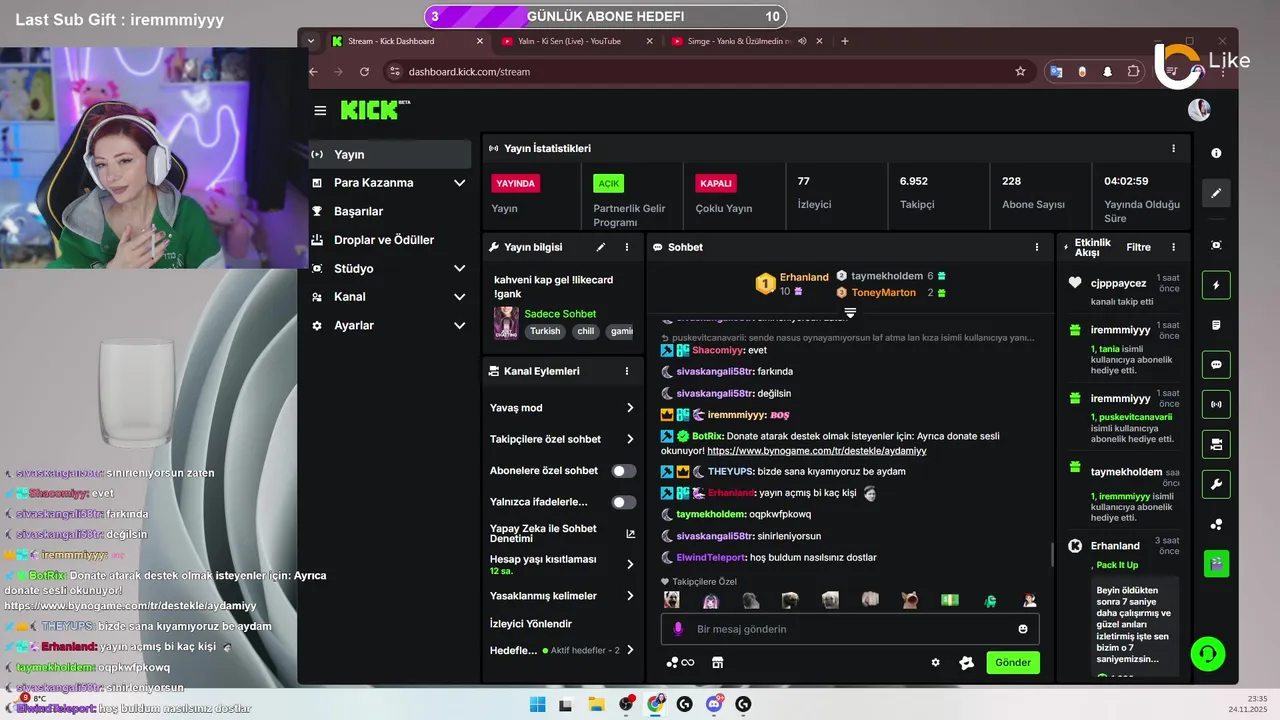Open File Explorer from taskbar
Image resolution: width=1280 pixels, height=720 pixels.
tap(596, 704)
